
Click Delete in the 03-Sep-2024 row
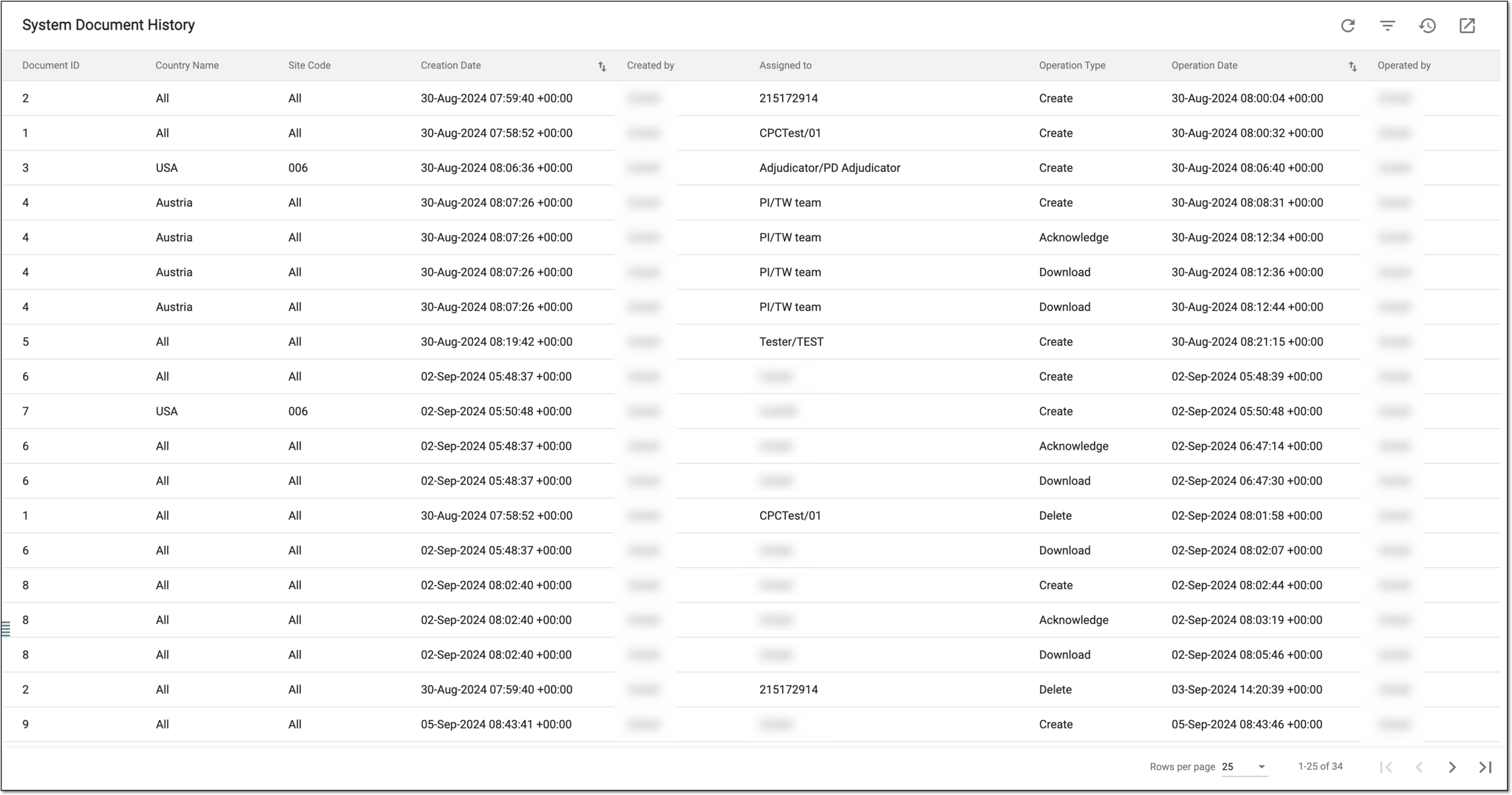(1055, 689)
